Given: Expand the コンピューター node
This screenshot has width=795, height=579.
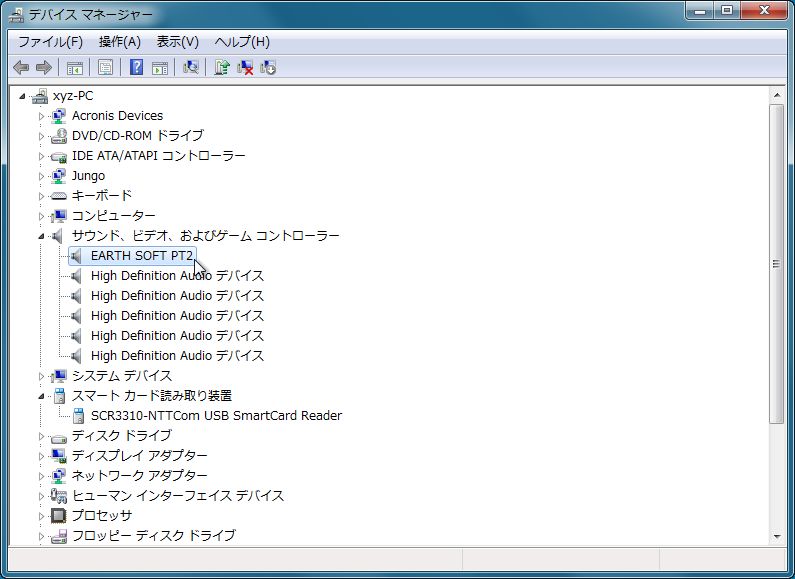Looking at the screenshot, I should pyautogui.click(x=42, y=216).
